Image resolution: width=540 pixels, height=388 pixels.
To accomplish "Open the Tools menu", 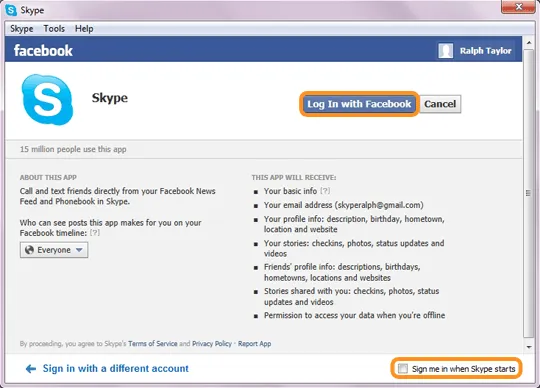I will pos(54,29).
